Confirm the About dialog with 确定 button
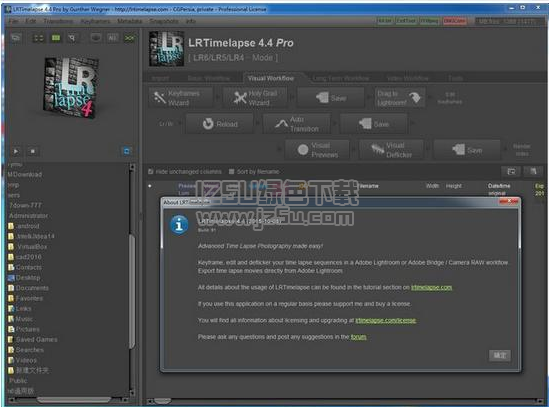Viewport: 550px width, 407px height. tap(500, 355)
